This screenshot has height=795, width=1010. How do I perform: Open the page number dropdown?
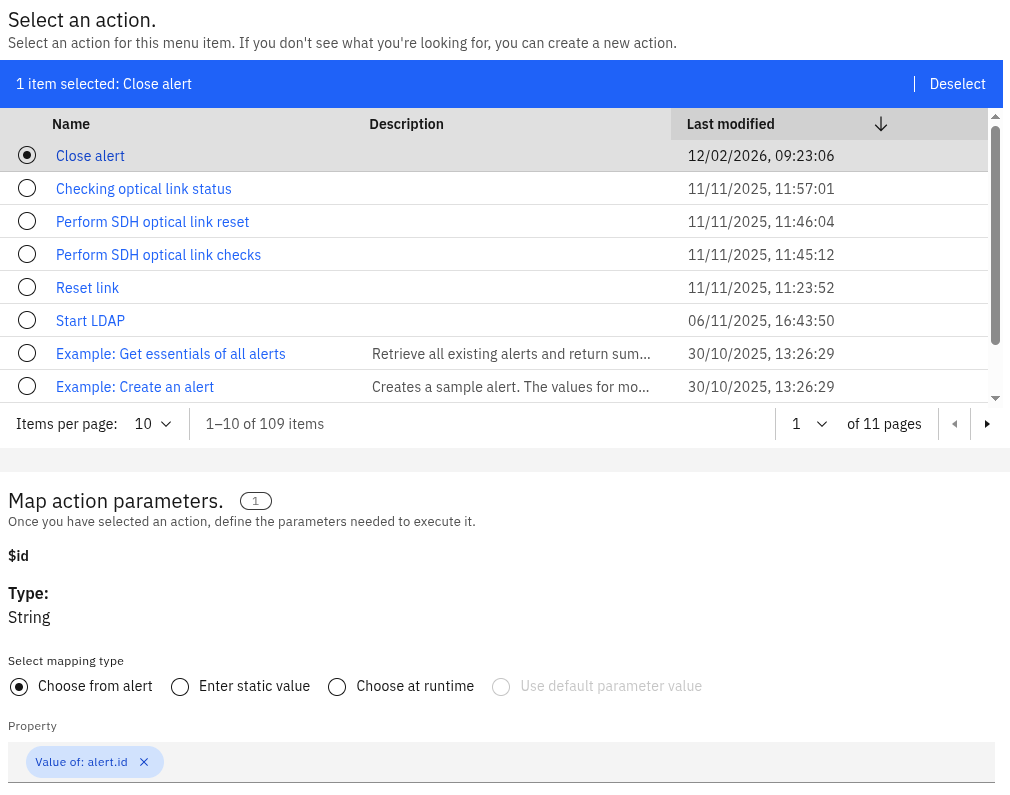(809, 424)
